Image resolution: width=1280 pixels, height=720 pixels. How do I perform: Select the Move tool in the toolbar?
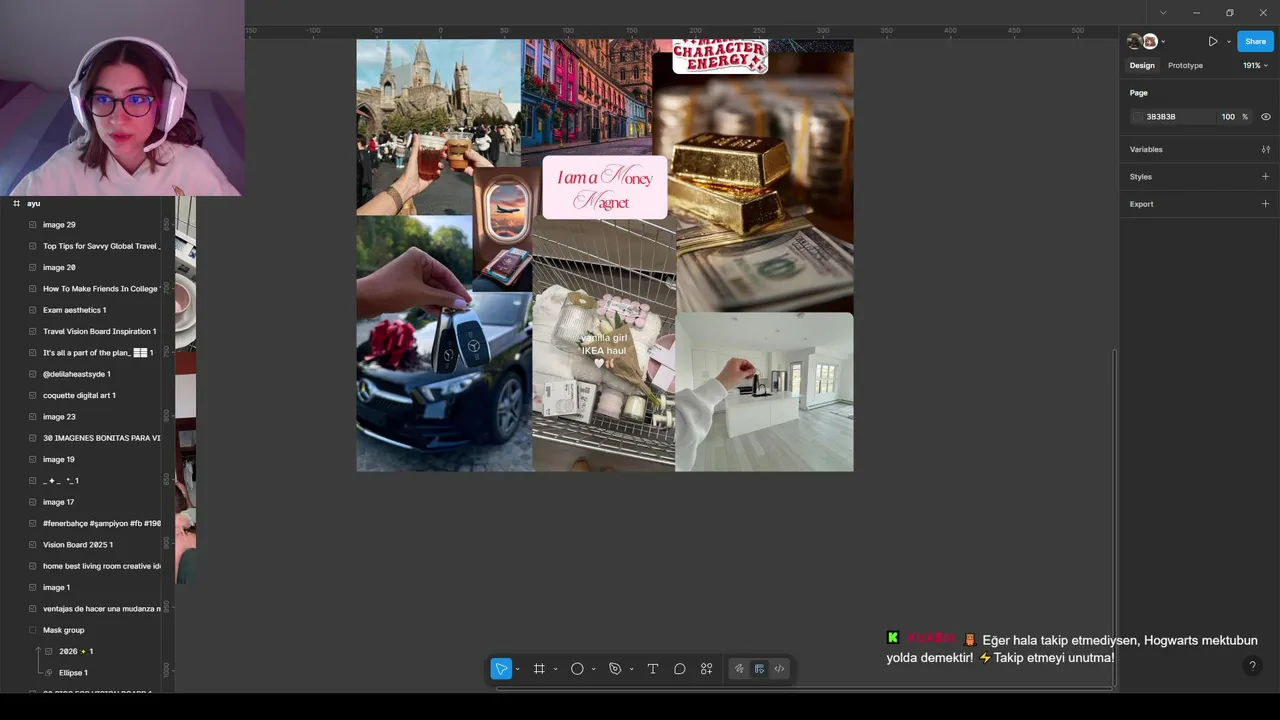pos(501,669)
